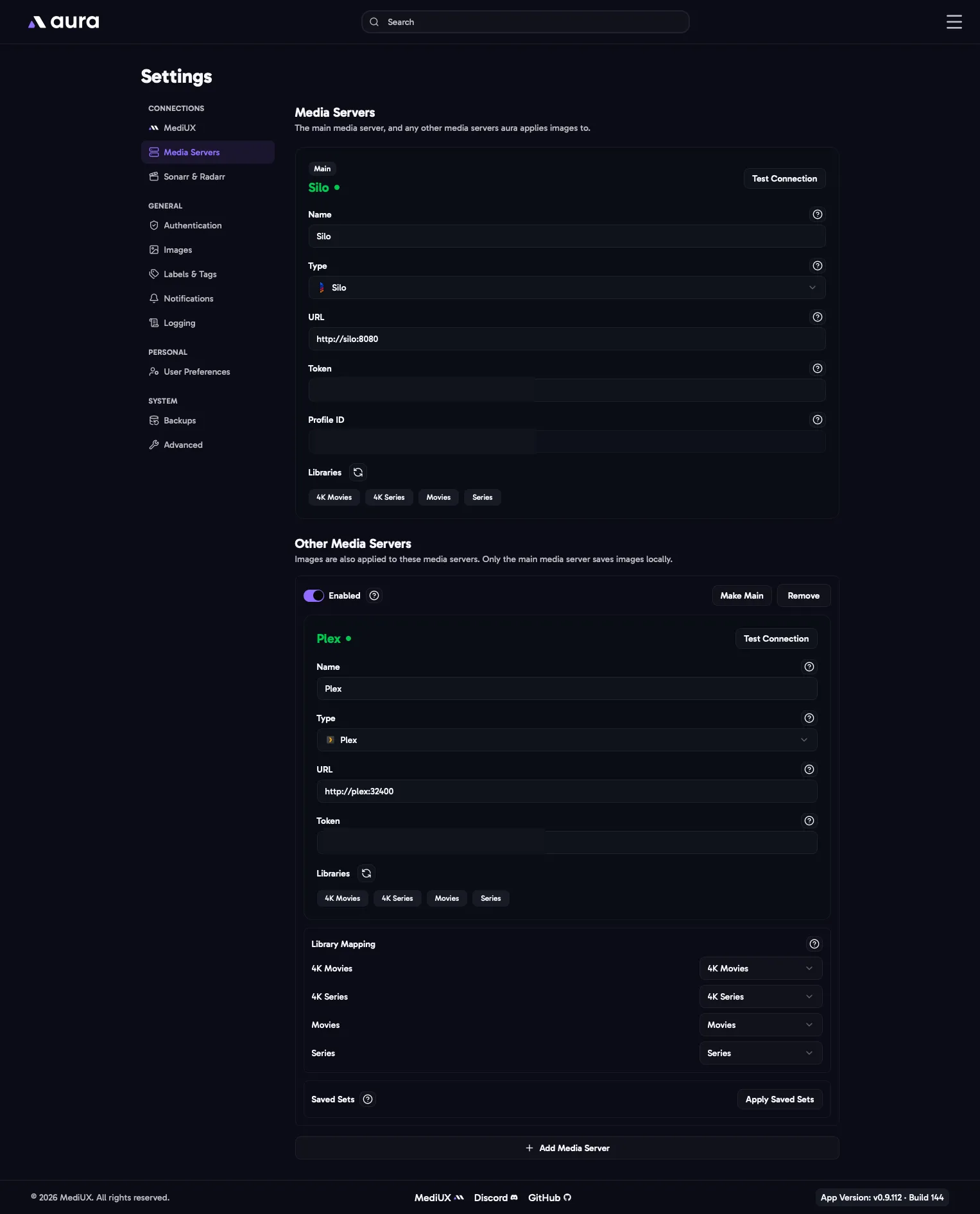Open the hamburger menu icon

954,22
